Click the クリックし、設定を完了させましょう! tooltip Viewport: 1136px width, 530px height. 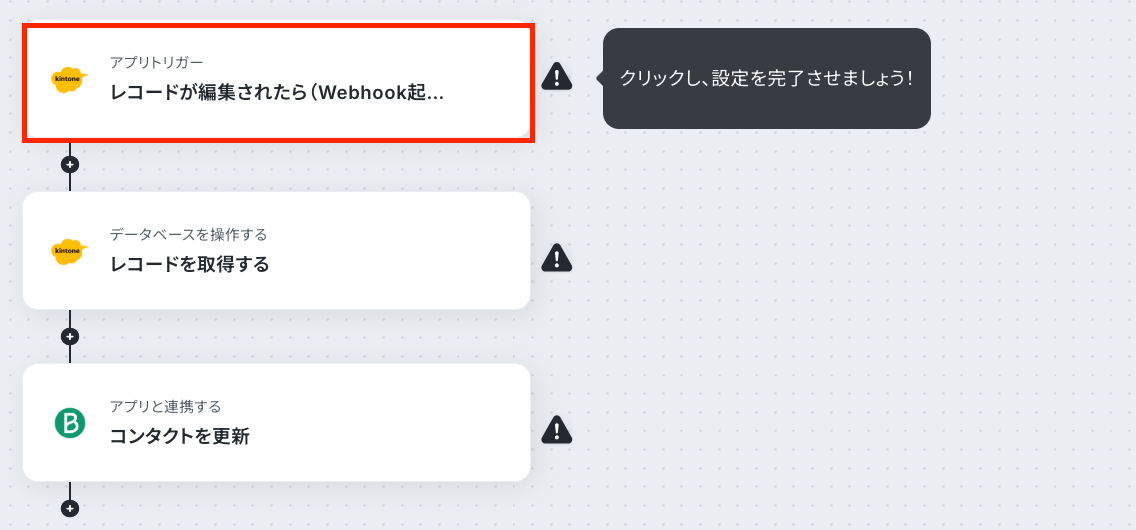tap(767, 78)
